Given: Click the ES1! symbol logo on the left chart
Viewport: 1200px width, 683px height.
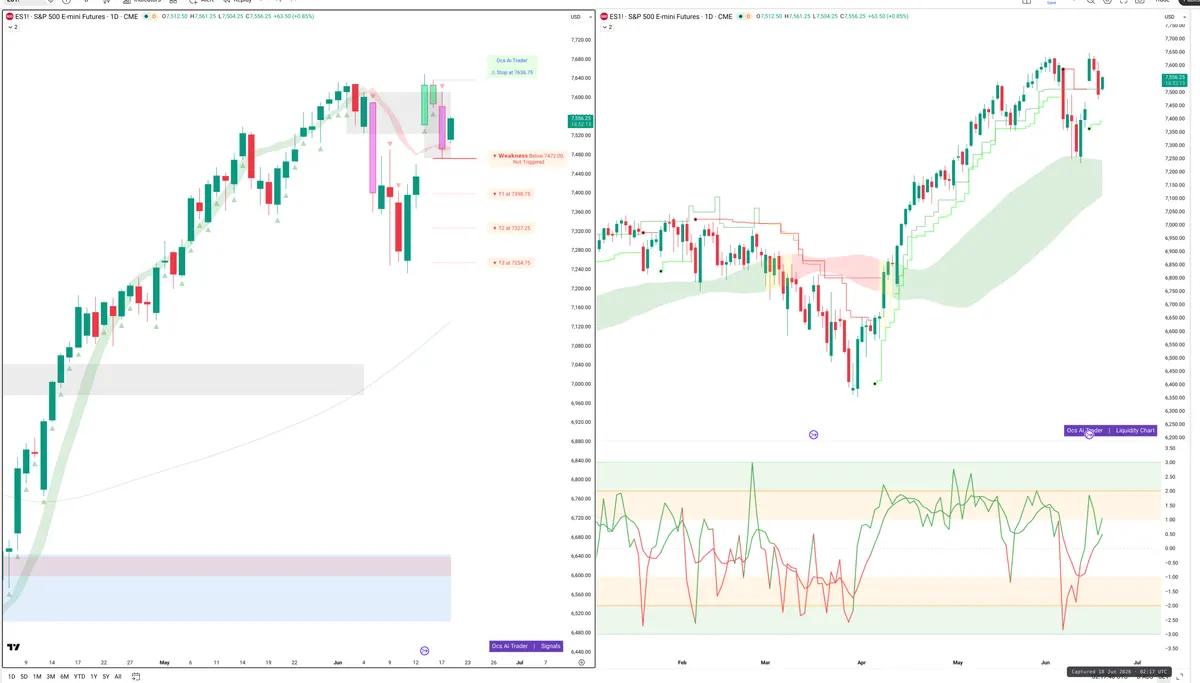Looking at the screenshot, I should click(x=10, y=17).
